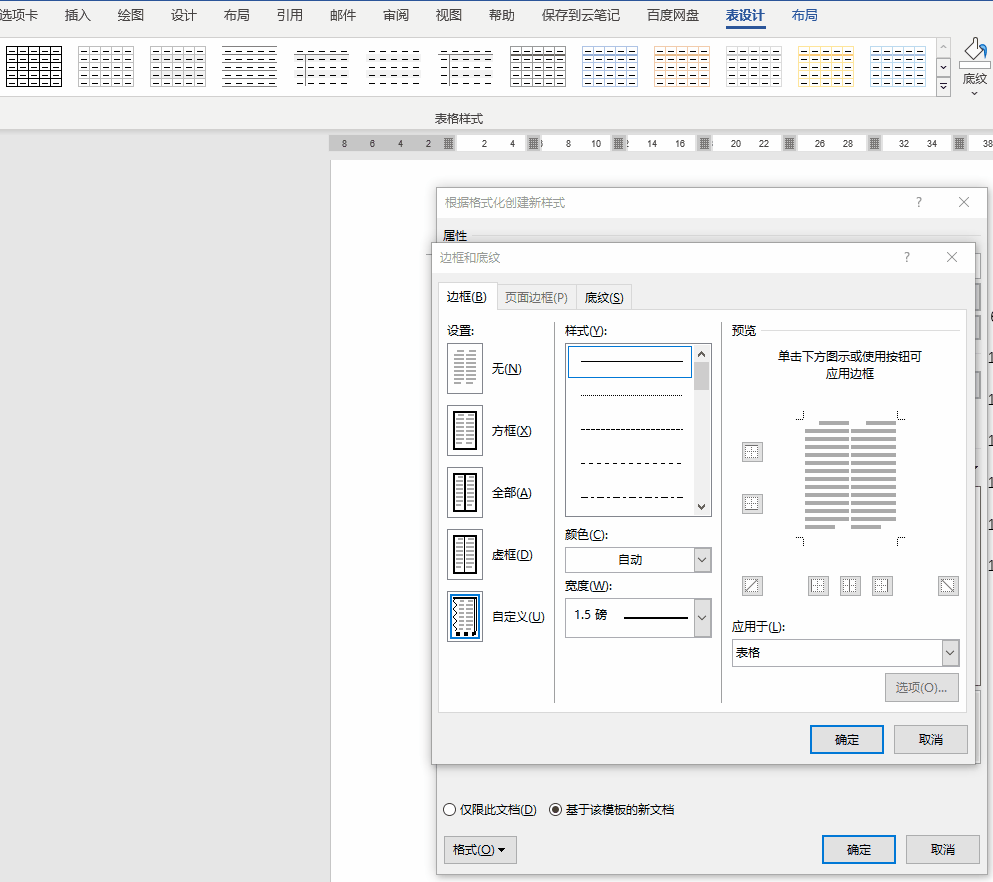Toggle left border button below preview
Image resolution: width=993 pixels, height=882 pixels.
click(x=818, y=586)
